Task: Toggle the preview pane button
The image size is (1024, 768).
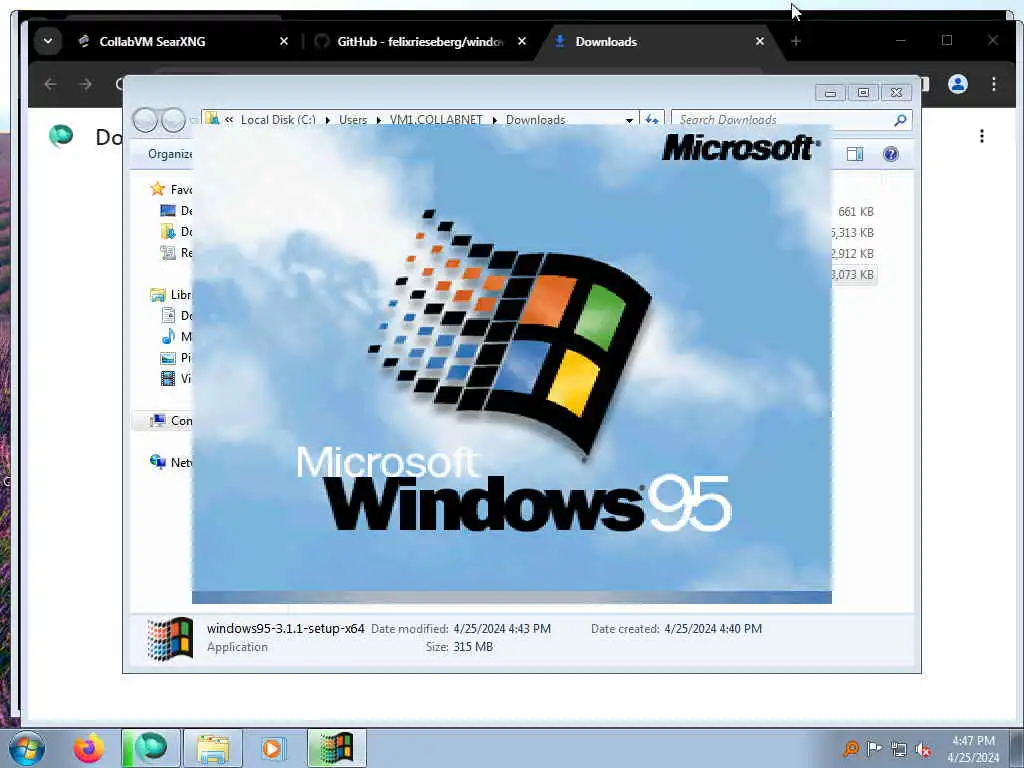Action: pyautogui.click(x=855, y=154)
